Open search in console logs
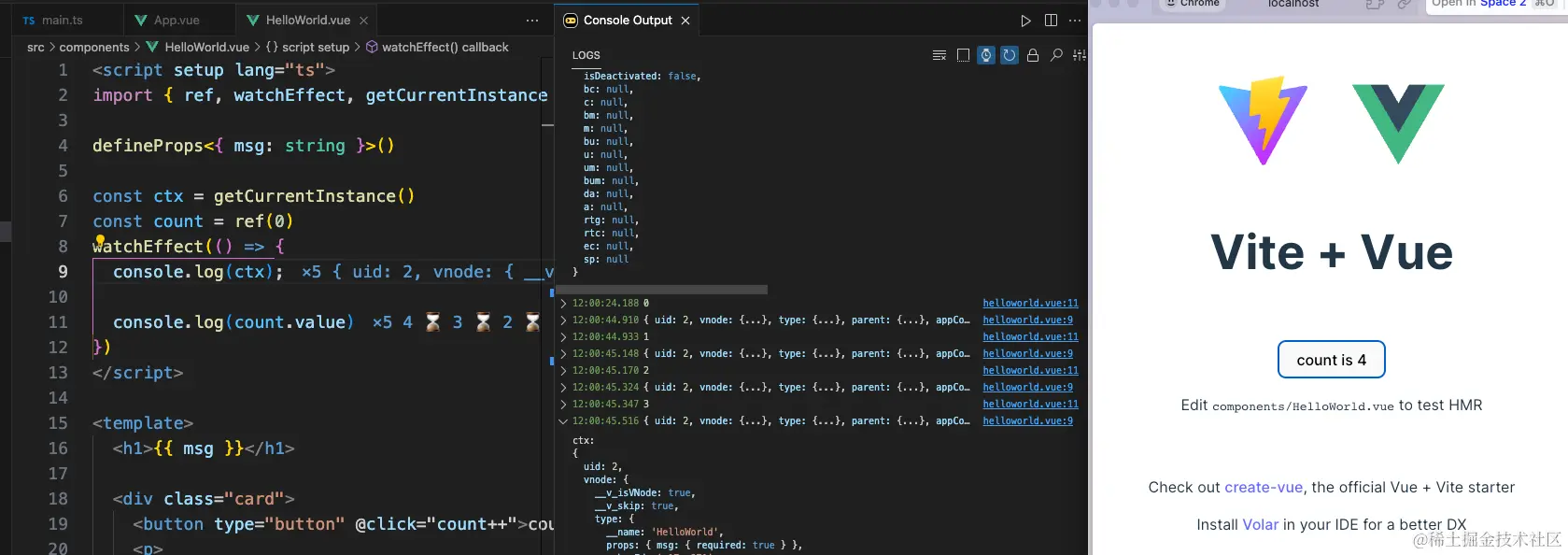Screen dimensions: 1568x555 (x=1056, y=55)
